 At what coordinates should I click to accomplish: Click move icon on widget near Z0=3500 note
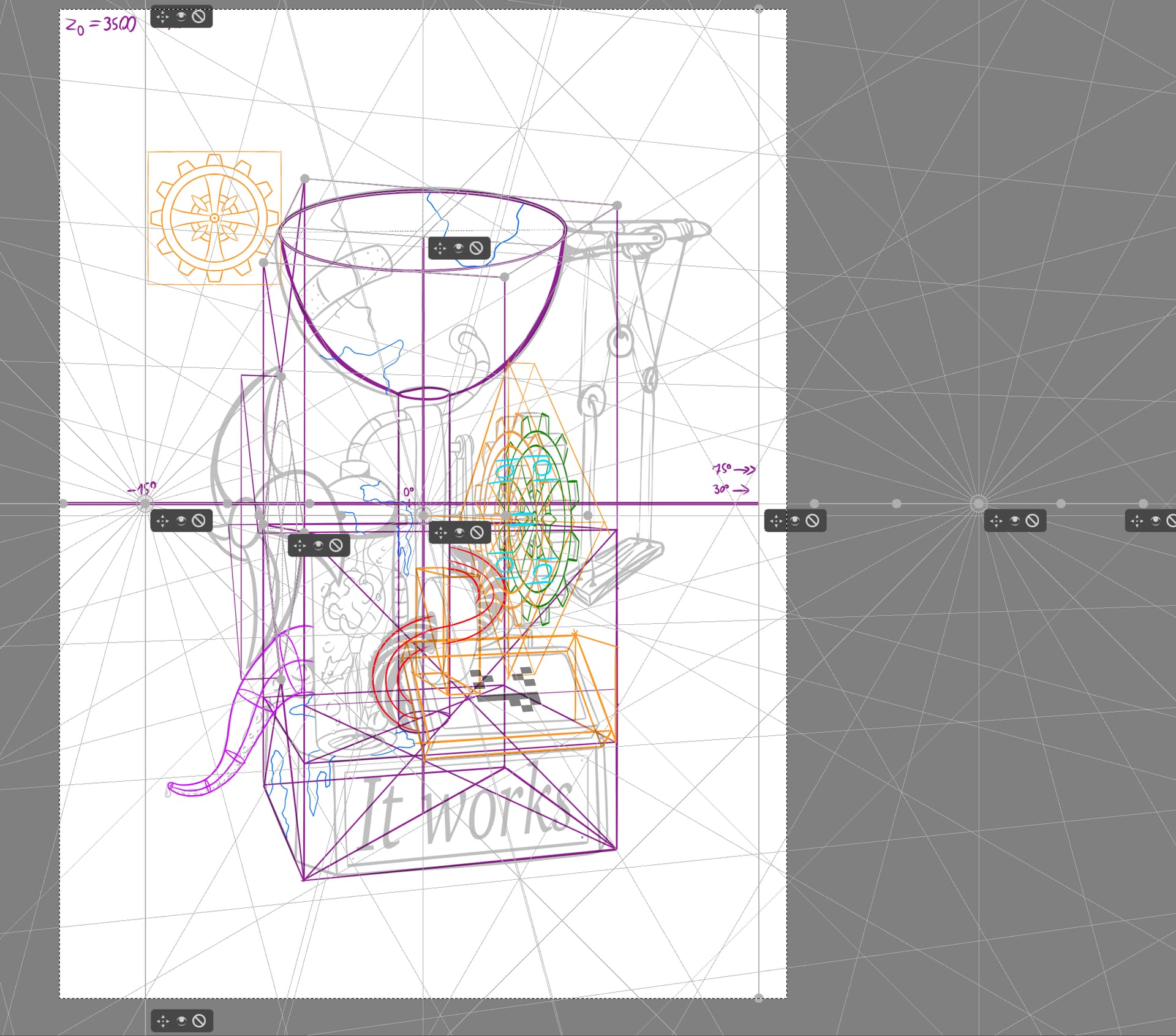(162, 17)
